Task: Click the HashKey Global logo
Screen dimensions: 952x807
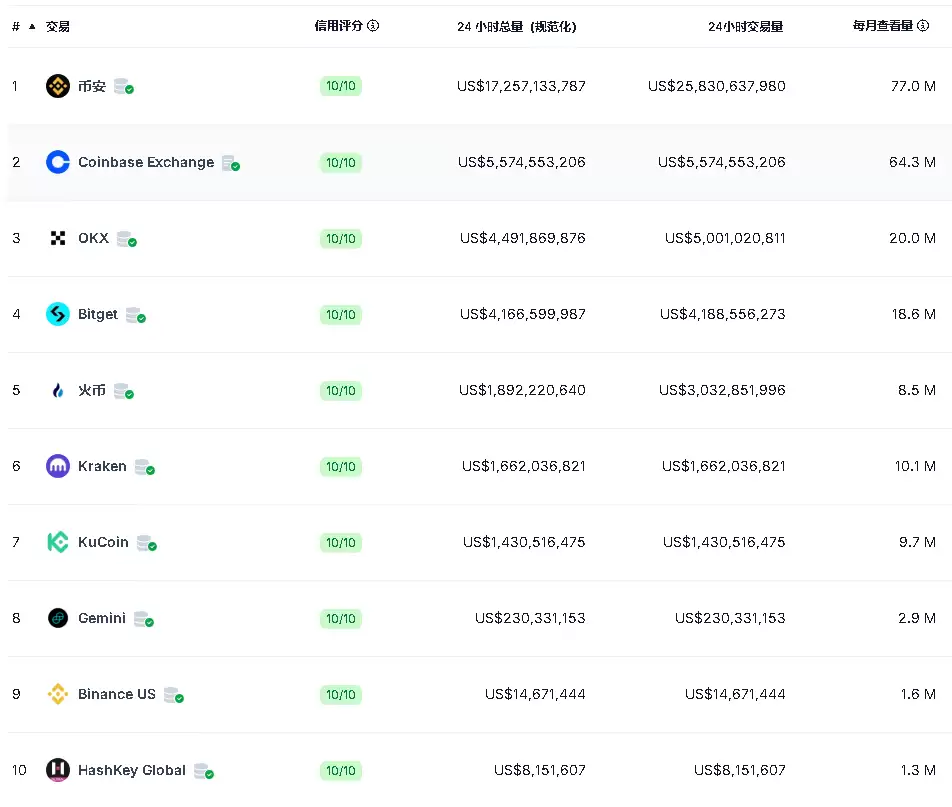Action: [x=58, y=770]
